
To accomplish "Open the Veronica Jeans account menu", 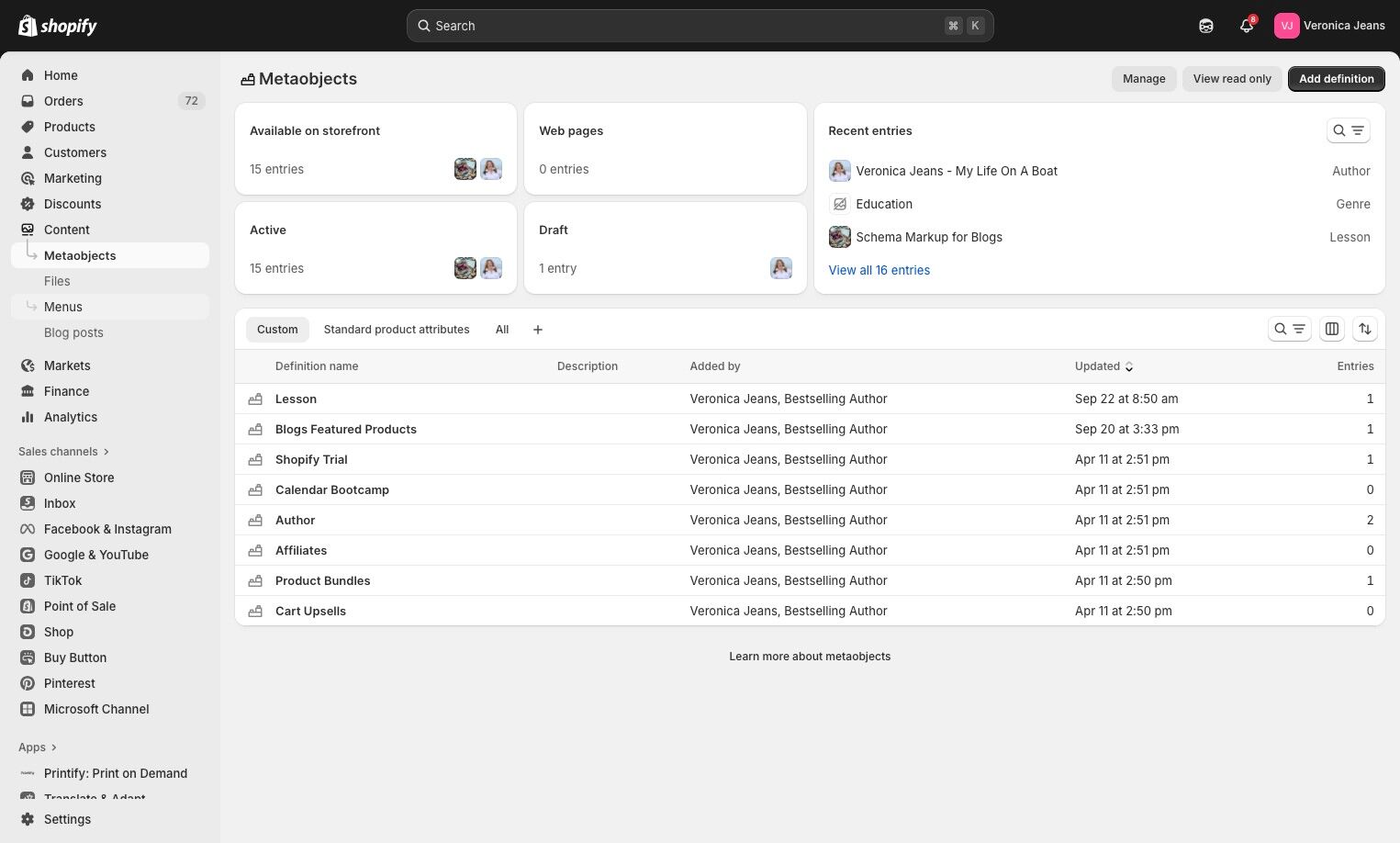I will pyautogui.click(x=1328, y=26).
